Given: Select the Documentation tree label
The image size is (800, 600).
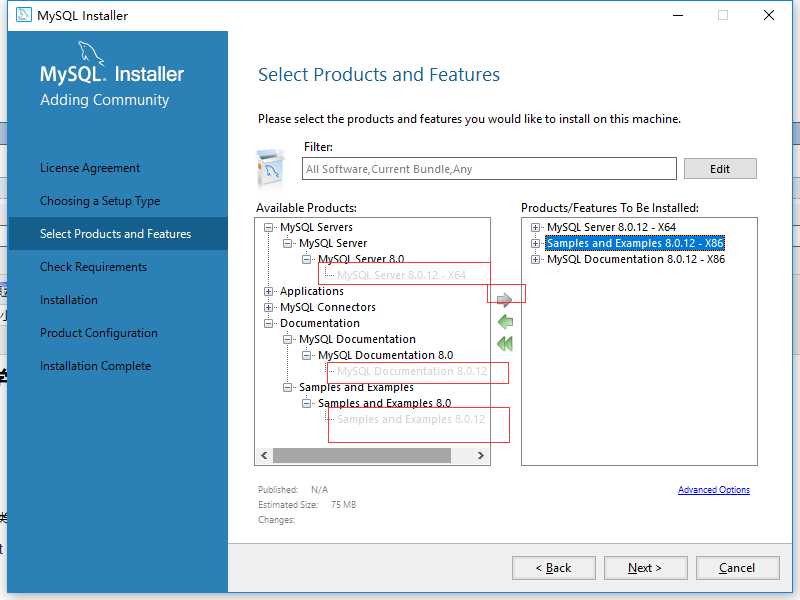Looking at the screenshot, I should point(320,323).
